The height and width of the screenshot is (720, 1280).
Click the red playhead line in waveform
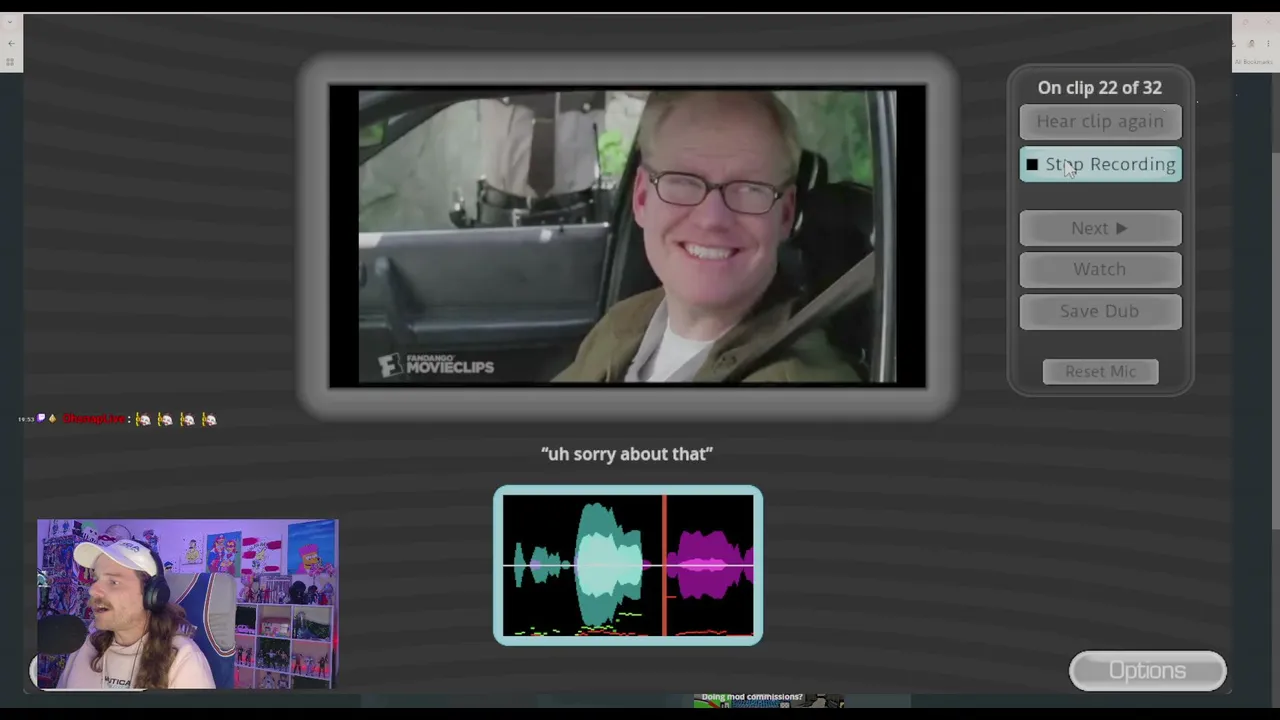click(x=664, y=566)
